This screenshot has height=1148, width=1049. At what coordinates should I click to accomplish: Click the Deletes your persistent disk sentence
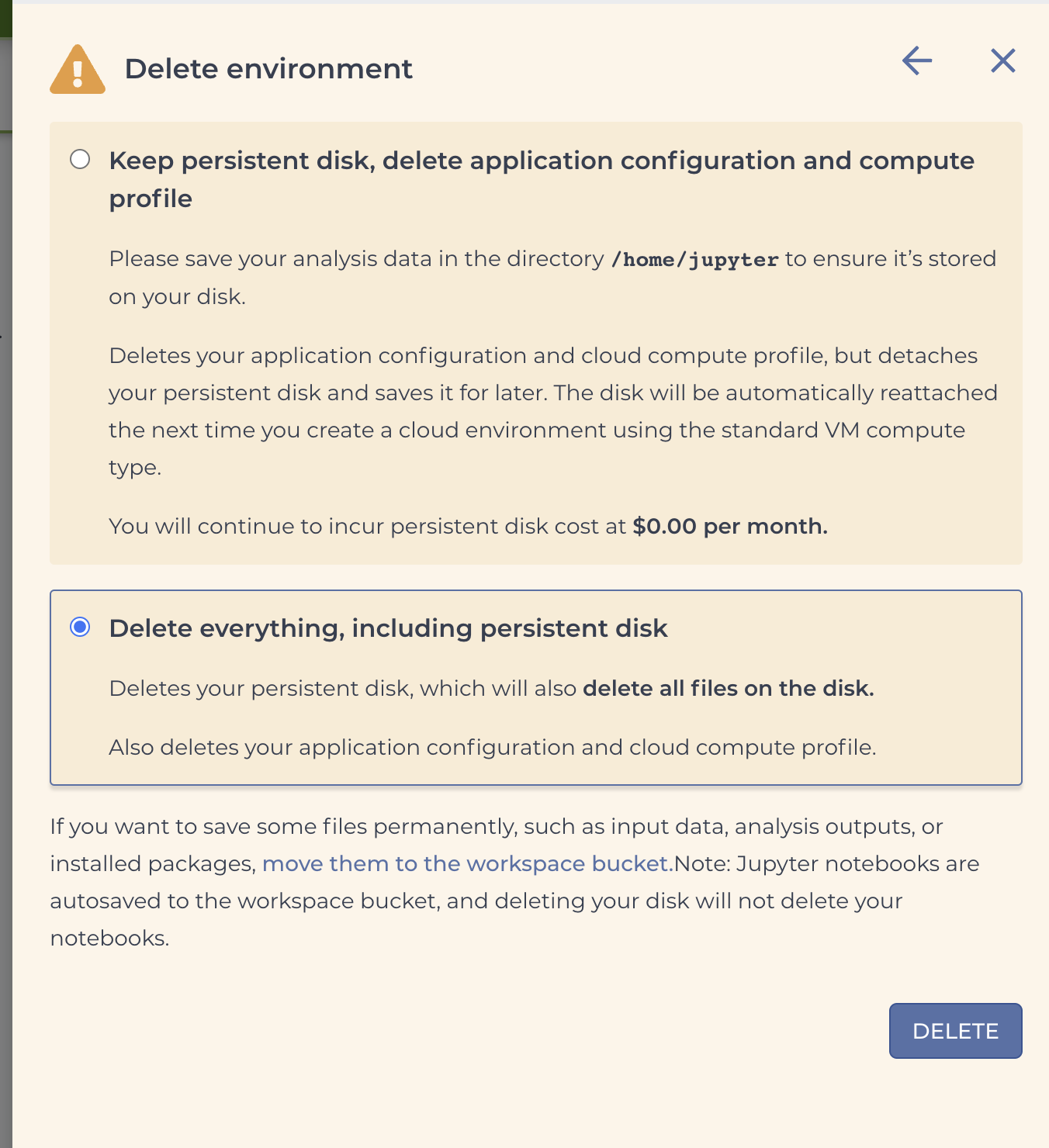(491, 688)
